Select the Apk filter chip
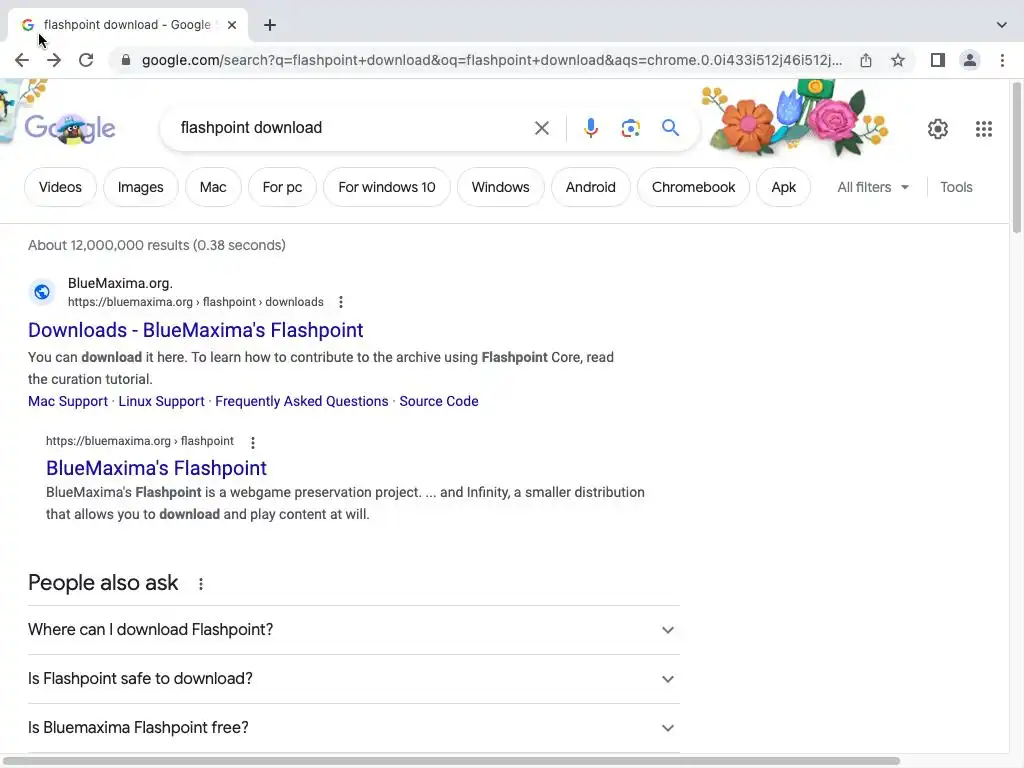 click(x=784, y=187)
